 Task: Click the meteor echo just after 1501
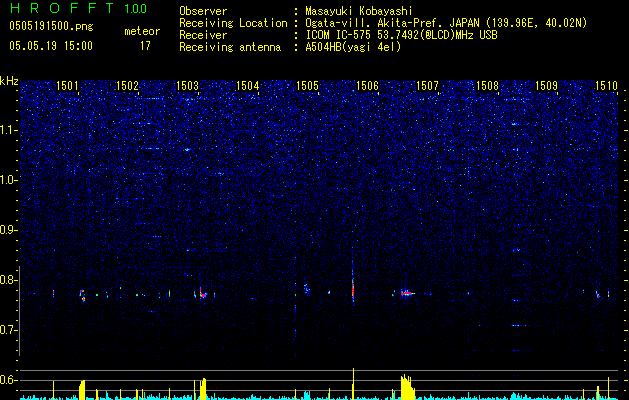pos(82,295)
